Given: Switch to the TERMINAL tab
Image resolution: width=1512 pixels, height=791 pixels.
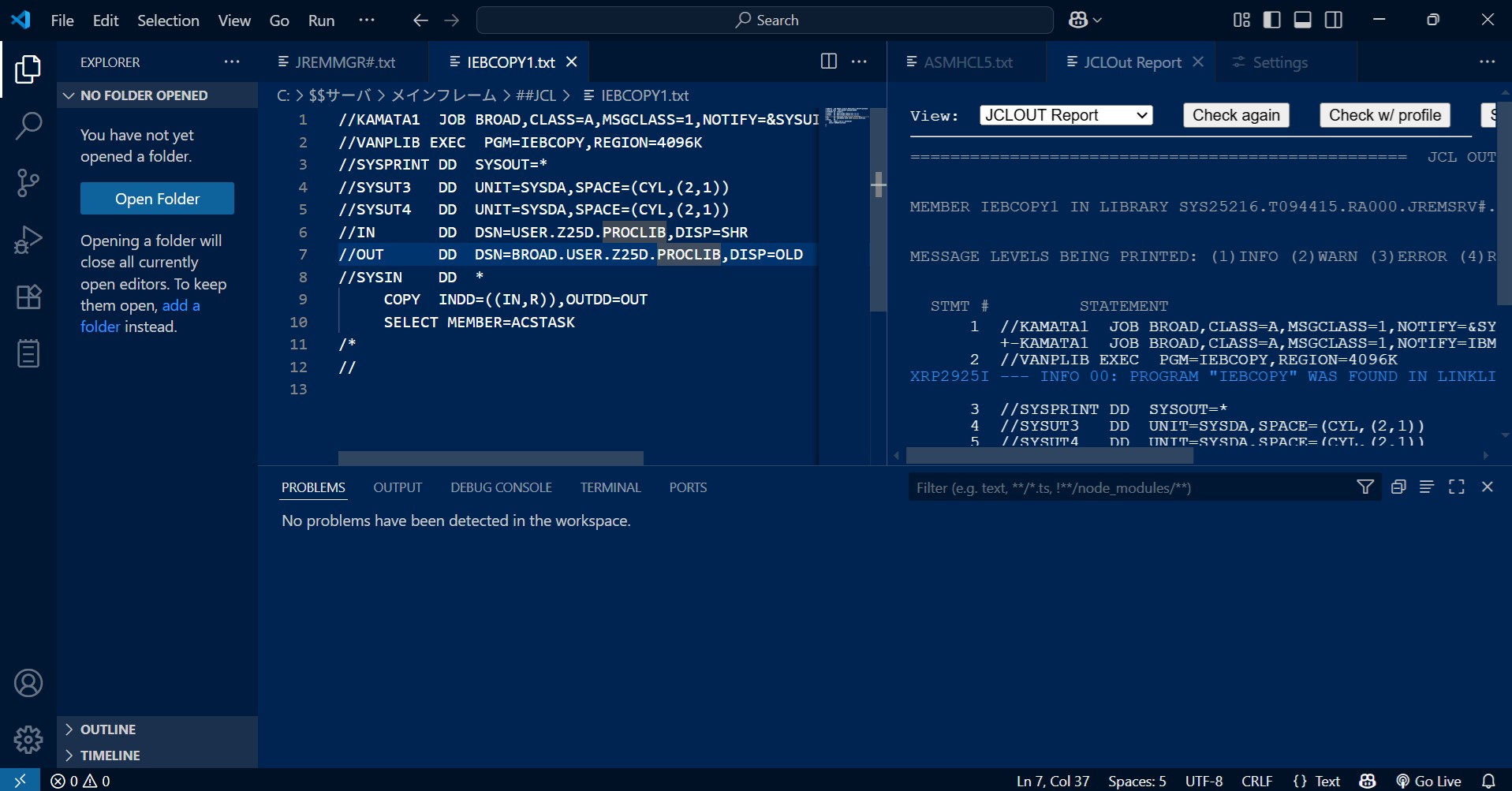Looking at the screenshot, I should coord(610,487).
